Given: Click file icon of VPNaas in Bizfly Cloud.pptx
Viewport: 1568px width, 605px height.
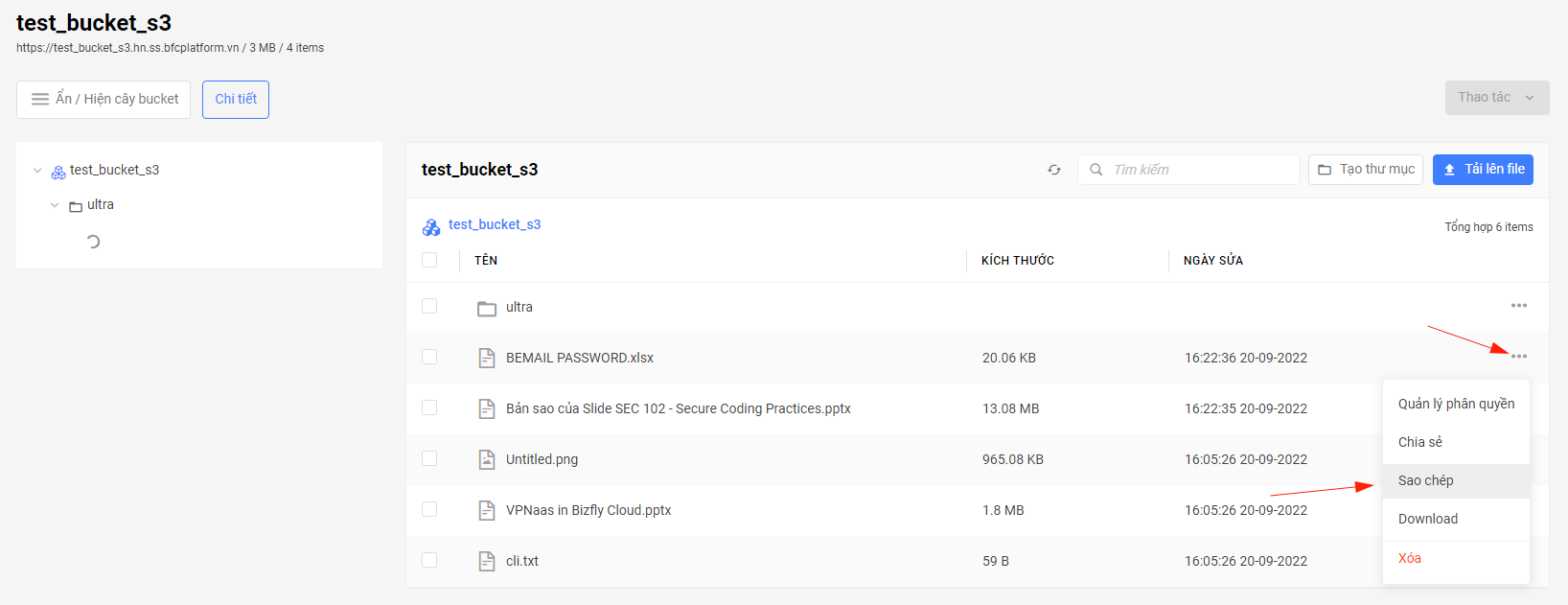Looking at the screenshot, I should coord(487,510).
